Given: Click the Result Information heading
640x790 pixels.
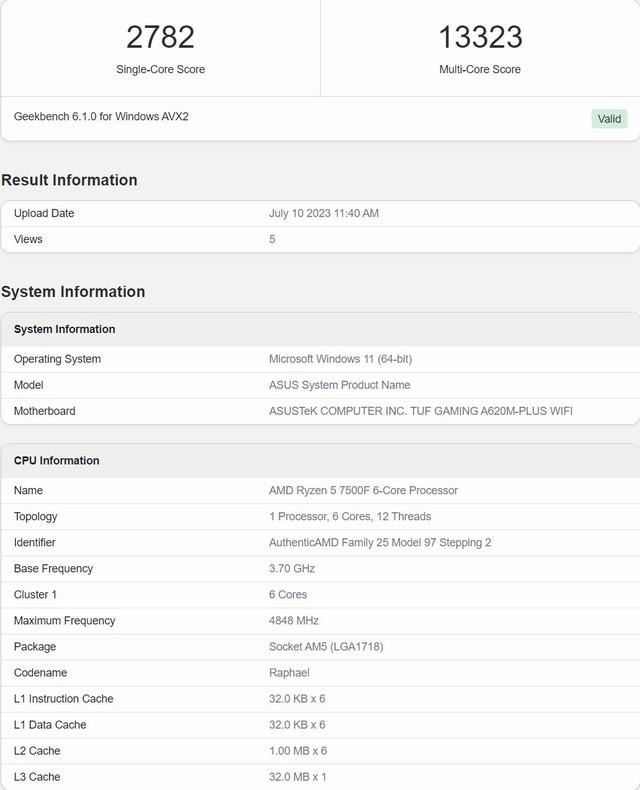Looking at the screenshot, I should (x=69, y=180).
